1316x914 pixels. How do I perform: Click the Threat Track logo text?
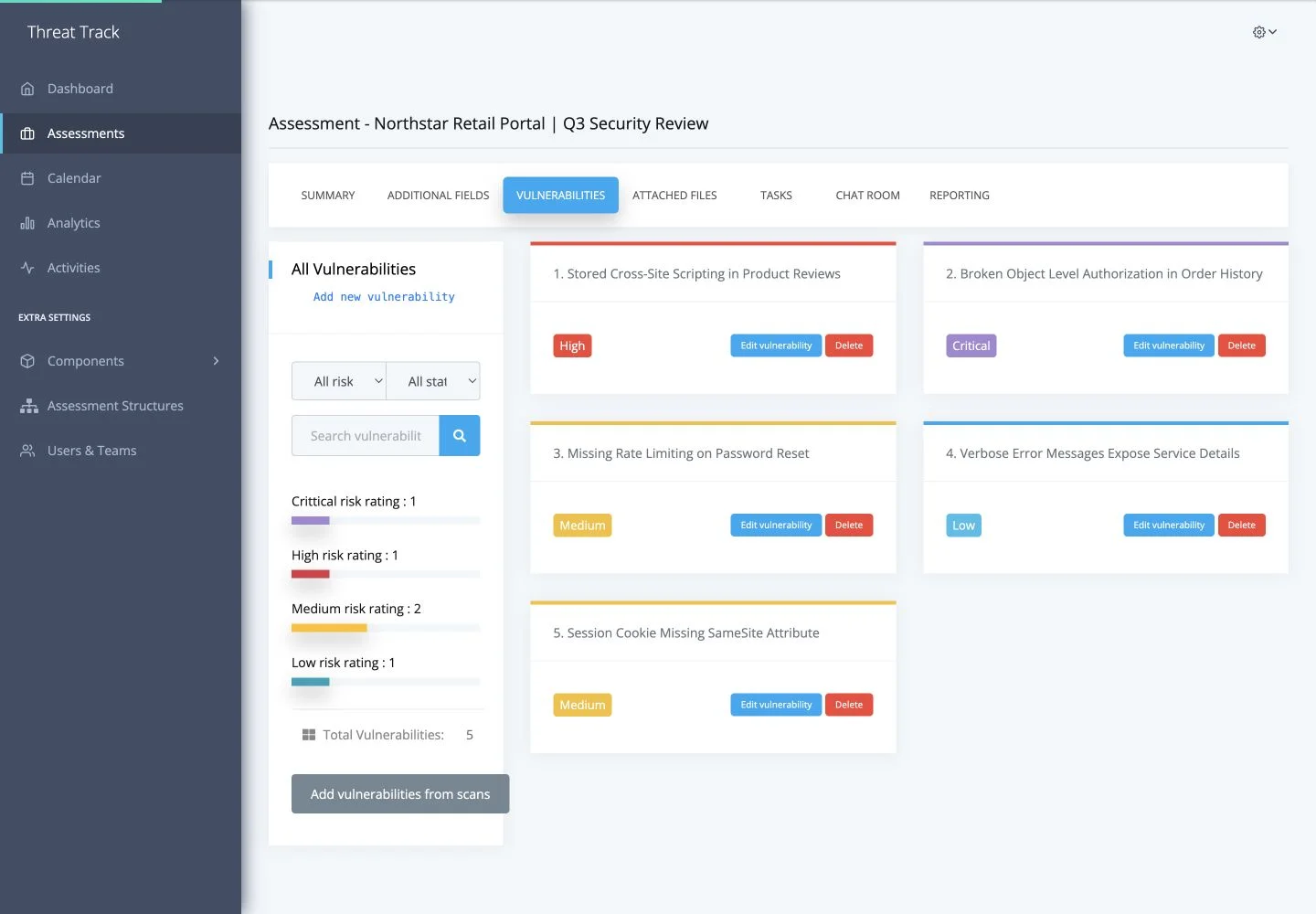click(x=73, y=32)
